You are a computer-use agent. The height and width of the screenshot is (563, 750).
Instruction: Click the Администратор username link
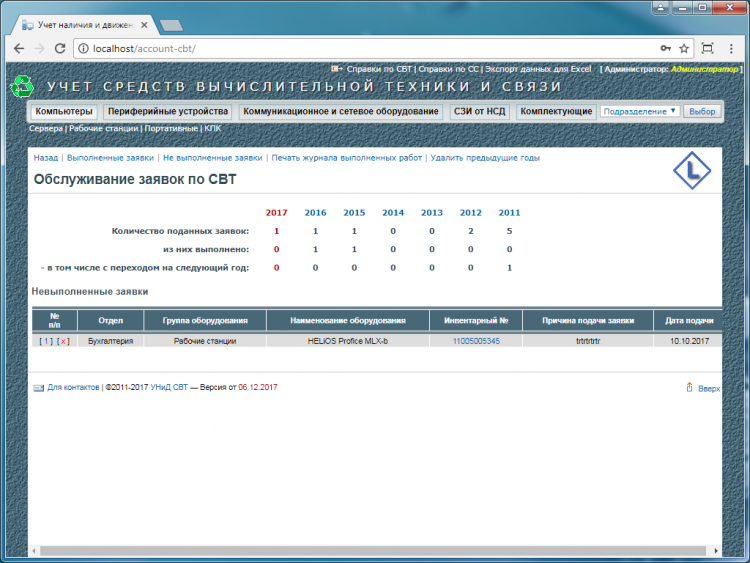coord(704,69)
